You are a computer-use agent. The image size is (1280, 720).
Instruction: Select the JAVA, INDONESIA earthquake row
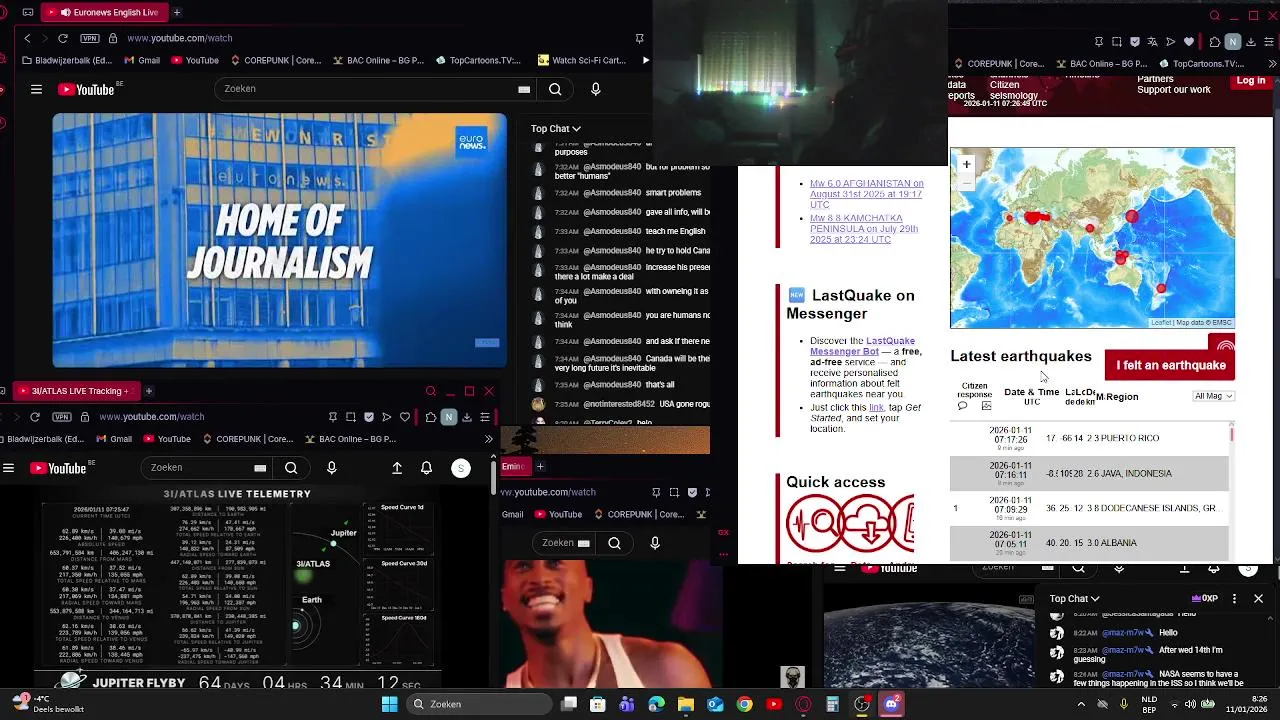(1089, 473)
